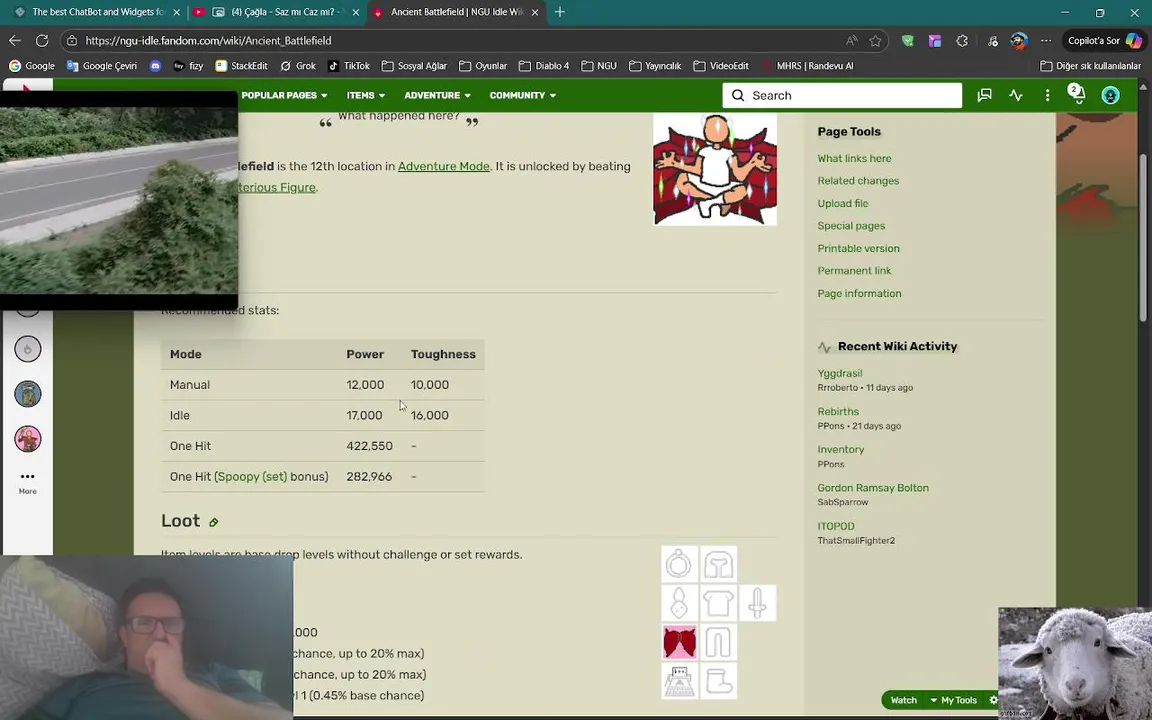Click What links here link
Screen dimensions: 1152x720
[854, 159]
